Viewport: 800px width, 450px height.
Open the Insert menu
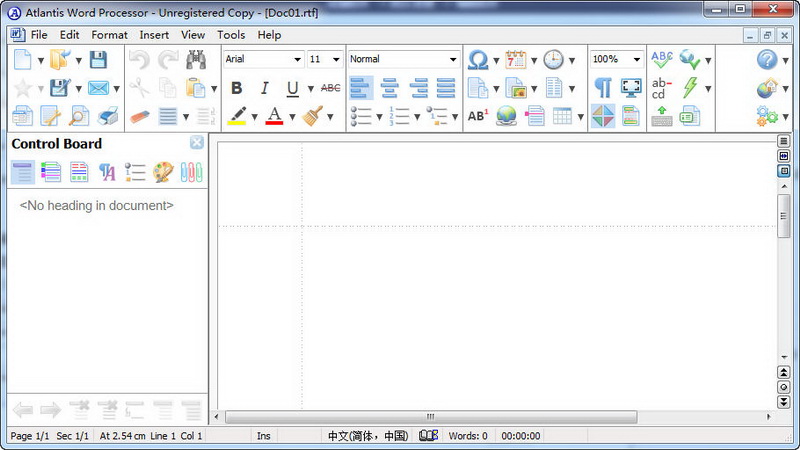pos(154,35)
